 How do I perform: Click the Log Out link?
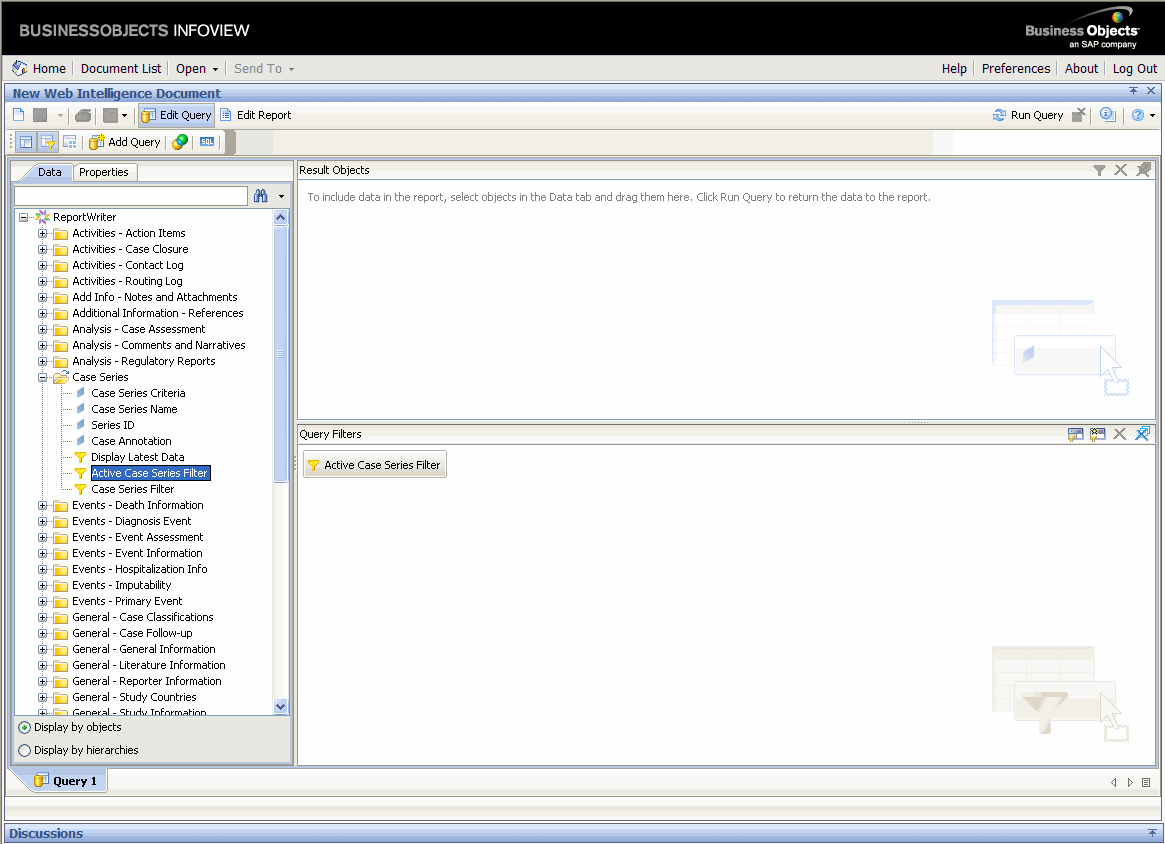1135,68
